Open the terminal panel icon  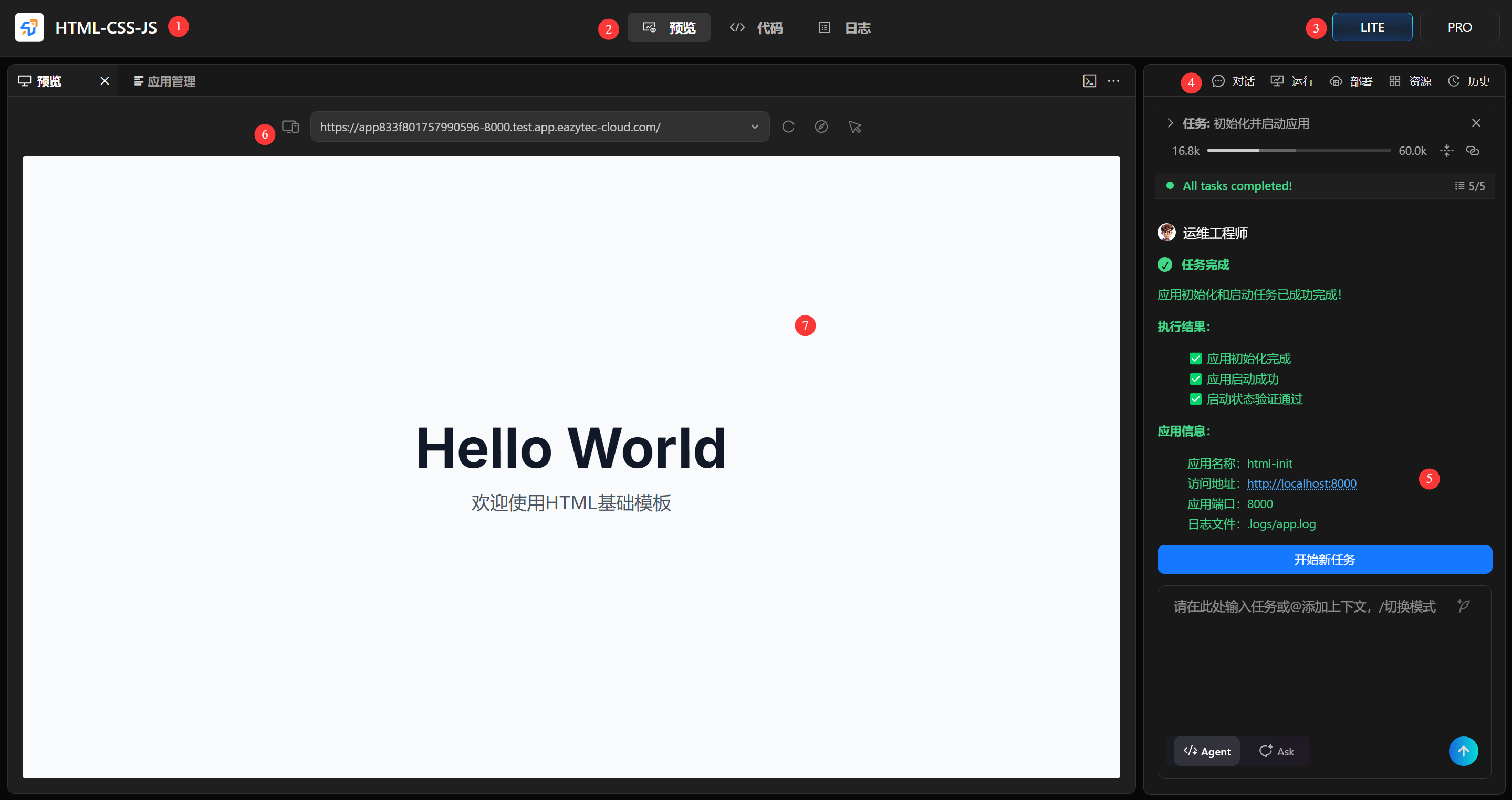point(1089,81)
